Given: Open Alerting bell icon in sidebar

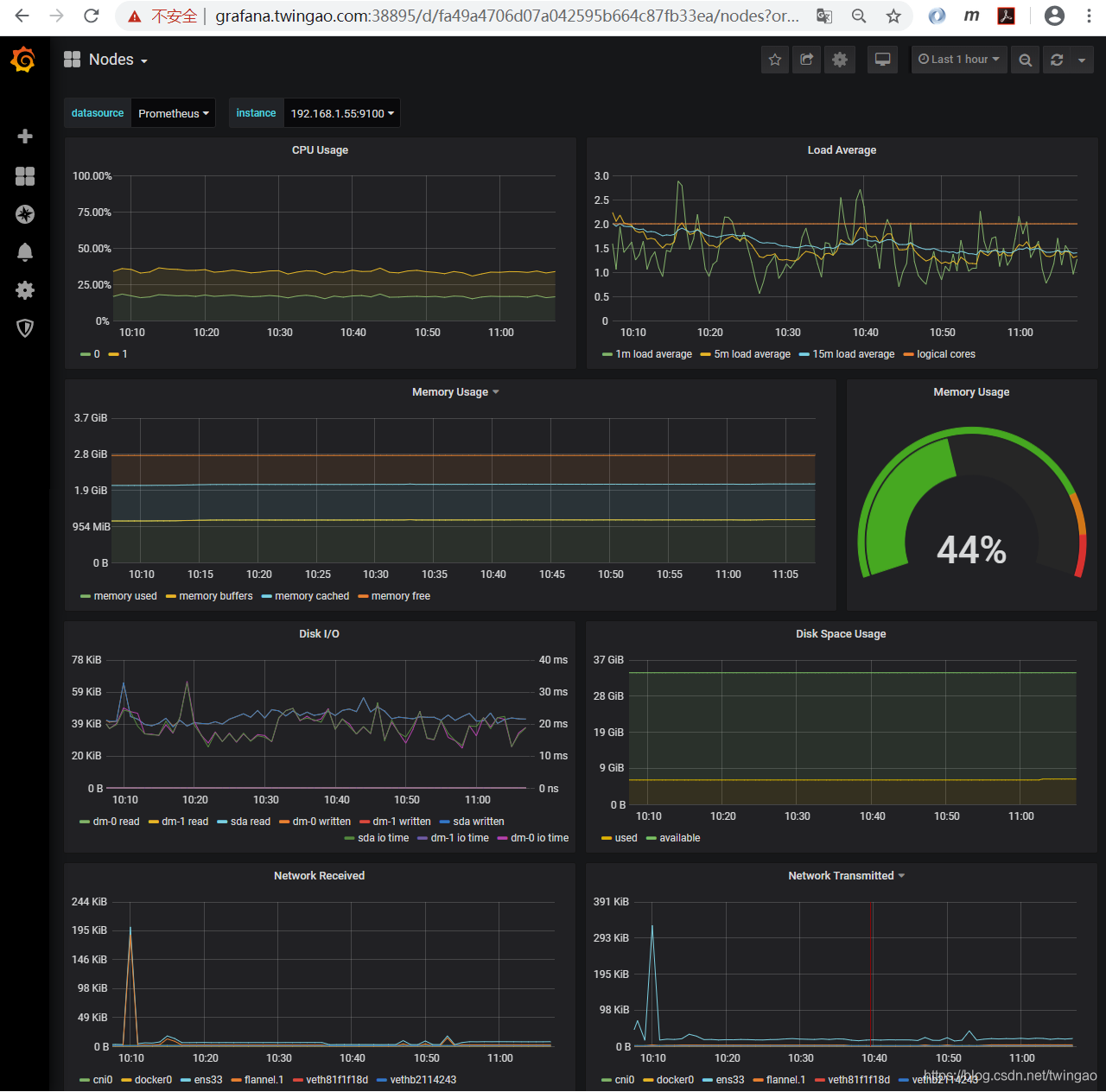Looking at the screenshot, I should pyautogui.click(x=25, y=251).
